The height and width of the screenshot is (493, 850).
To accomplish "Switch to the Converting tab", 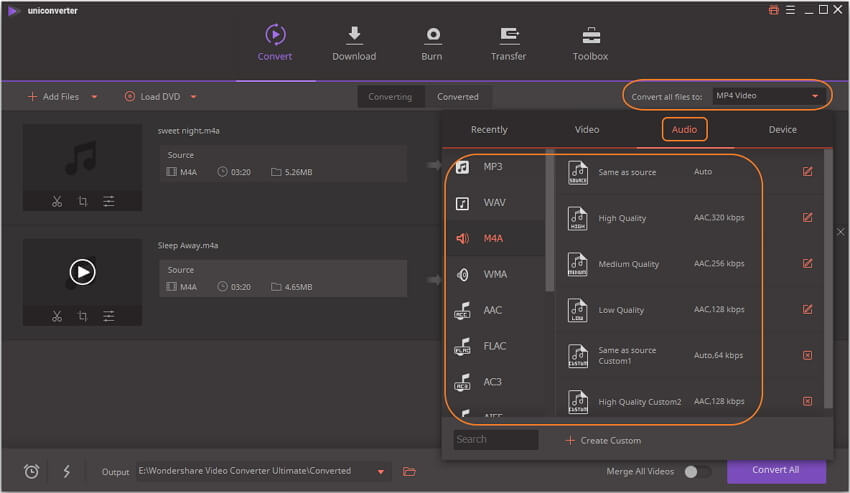I will pos(390,97).
